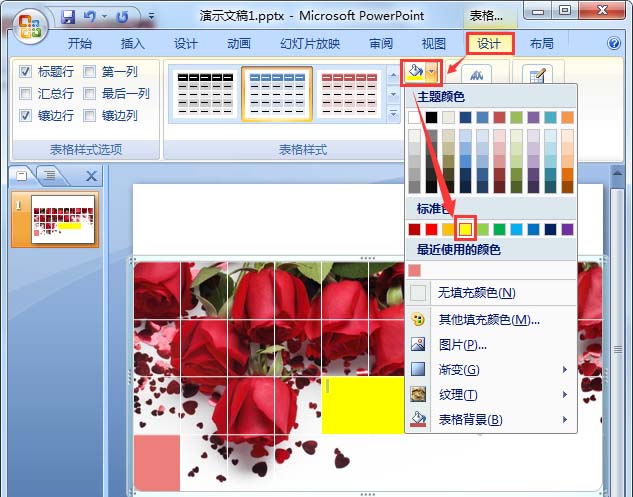Switch to the 动画 Animations tab

click(x=239, y=43)
